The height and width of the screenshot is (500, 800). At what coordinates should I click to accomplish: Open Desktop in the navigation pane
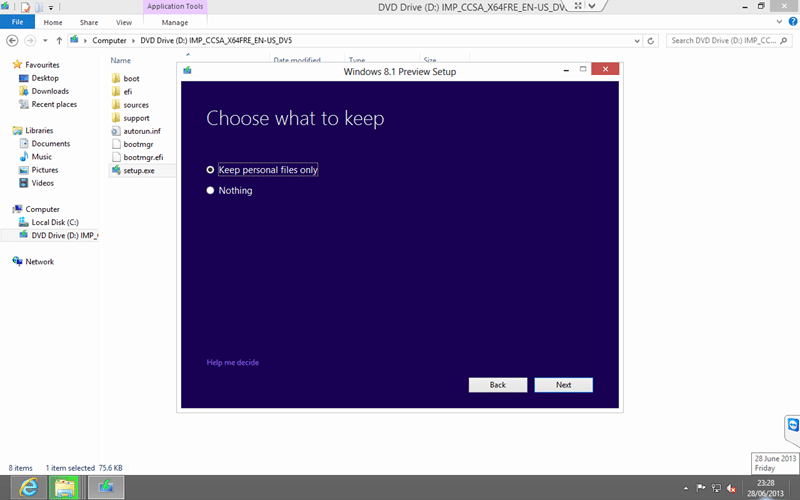click(x=45, y=78)
